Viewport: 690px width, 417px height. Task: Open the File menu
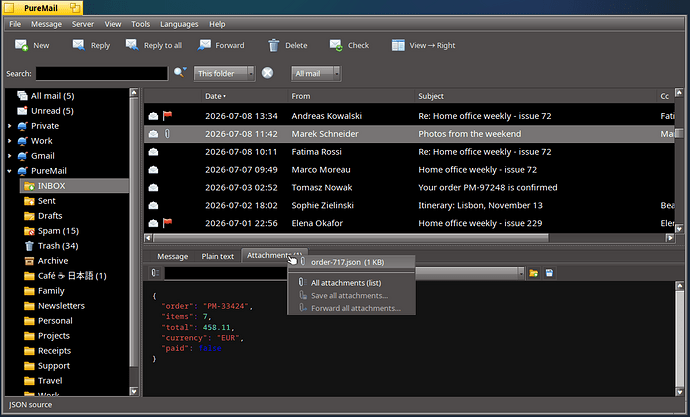(x=15, y=24)
